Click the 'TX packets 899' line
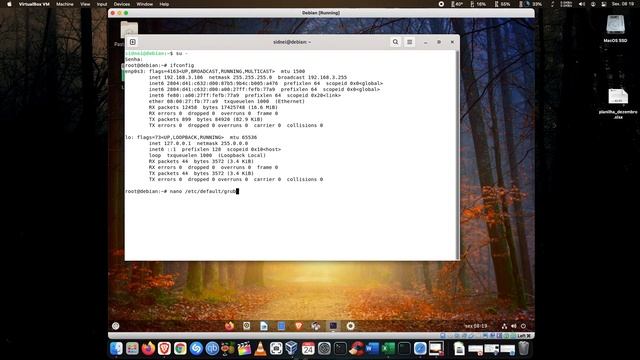This screenshot has height=360, width=640. (206, 119)
